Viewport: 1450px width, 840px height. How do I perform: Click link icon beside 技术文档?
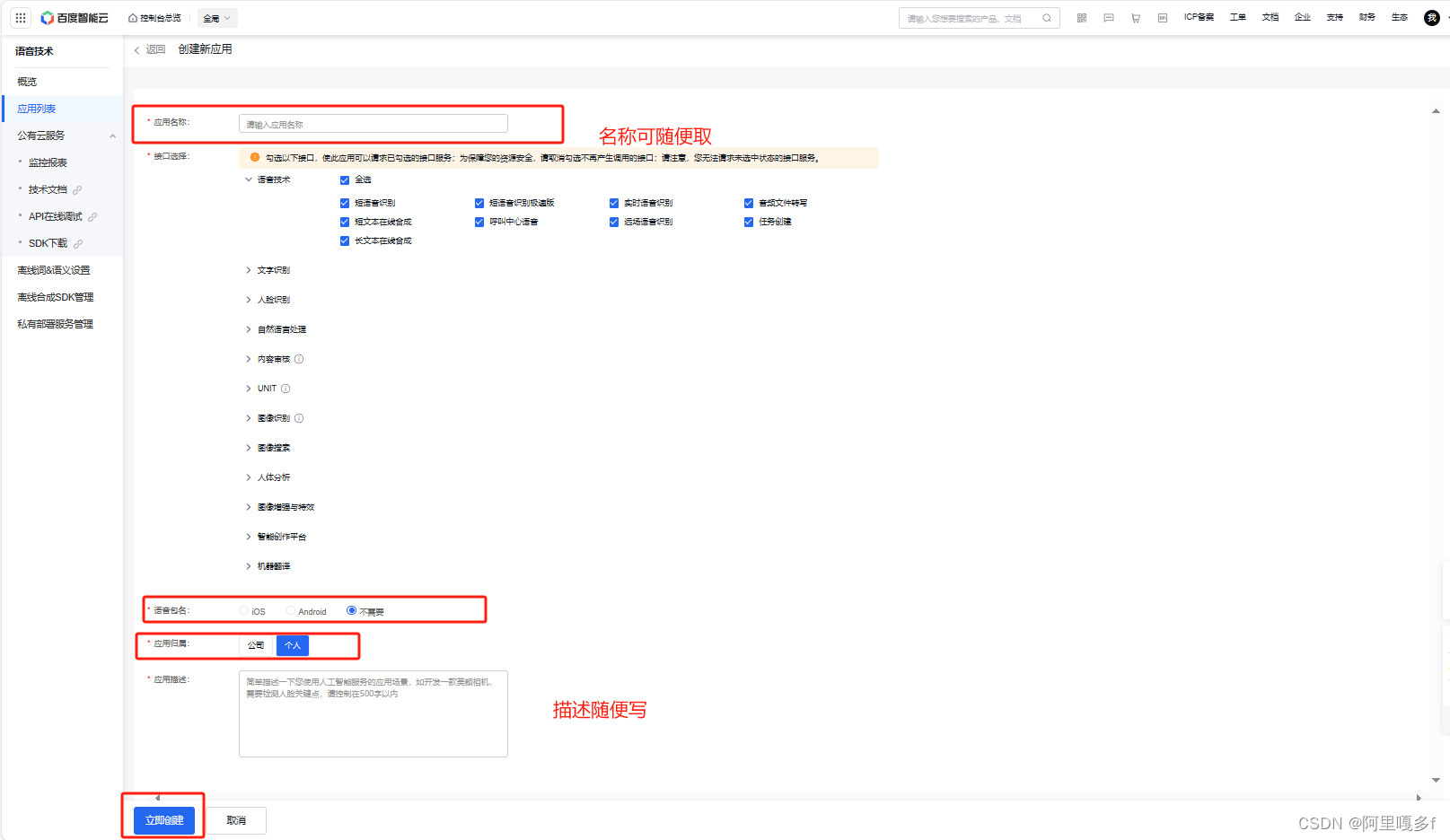77,190
